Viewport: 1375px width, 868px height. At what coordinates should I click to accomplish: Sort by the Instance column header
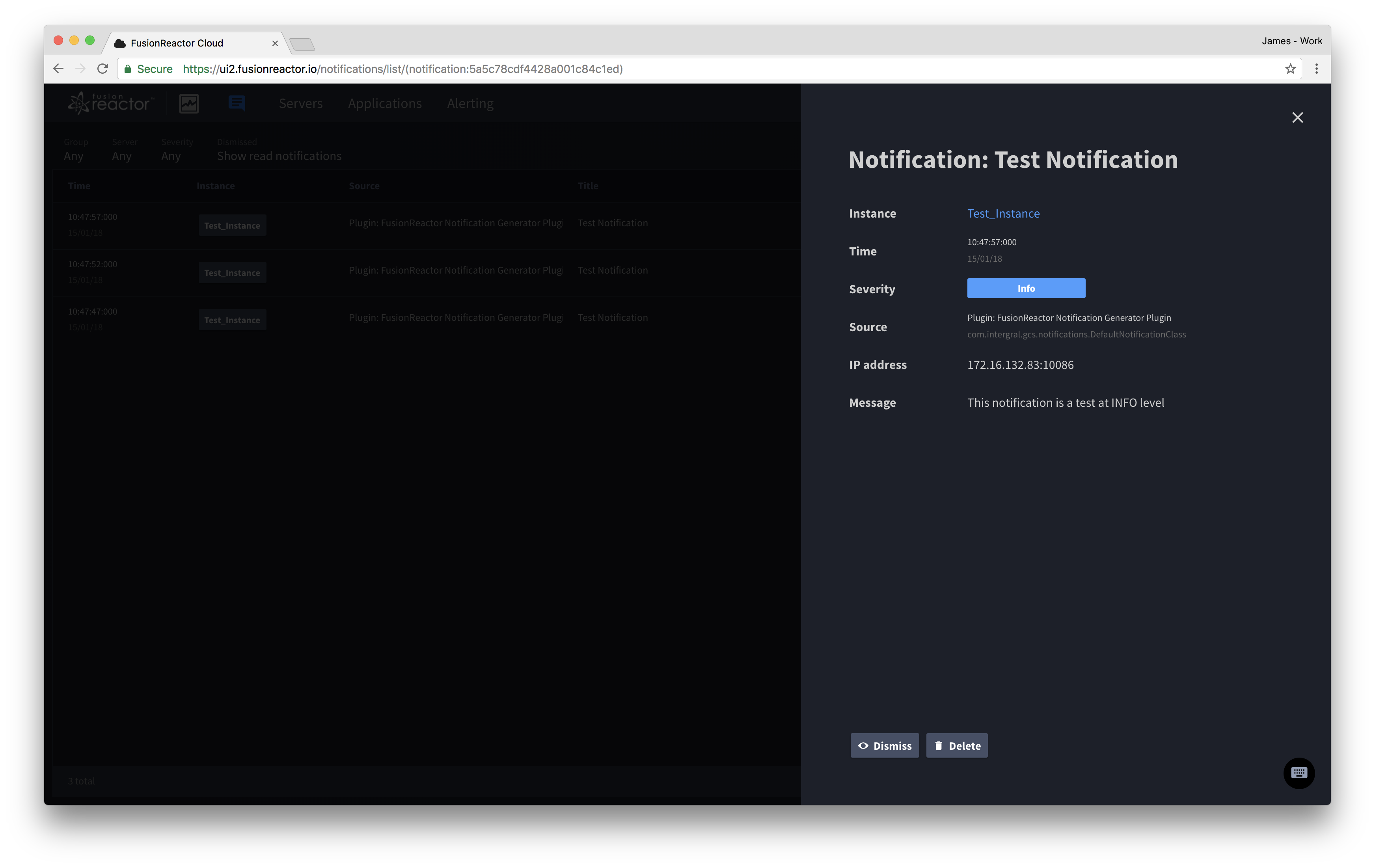pos(215,186)
